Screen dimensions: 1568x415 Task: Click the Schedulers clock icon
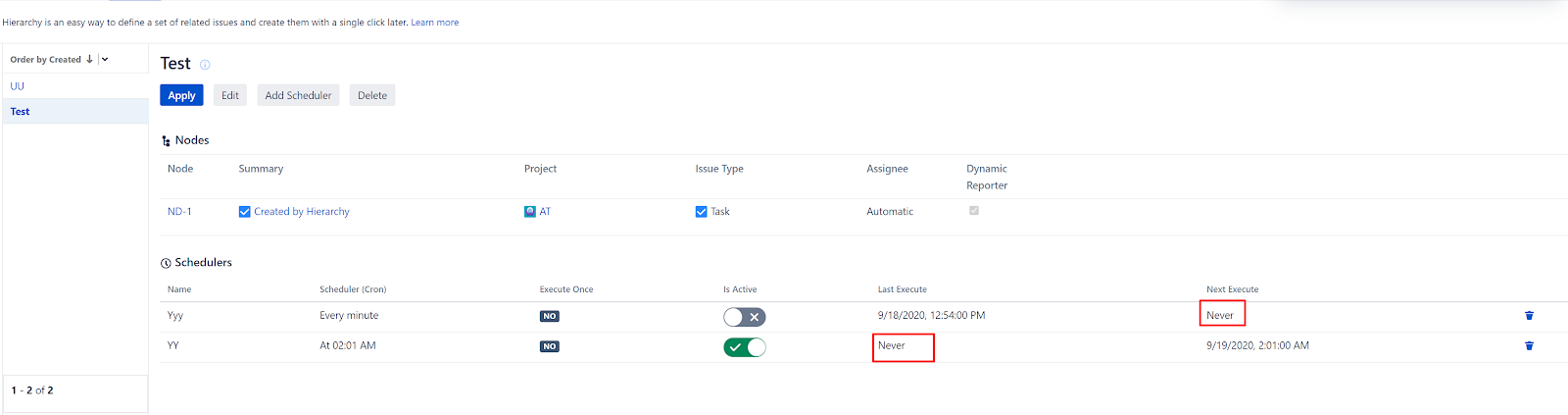tap(166, 263)
